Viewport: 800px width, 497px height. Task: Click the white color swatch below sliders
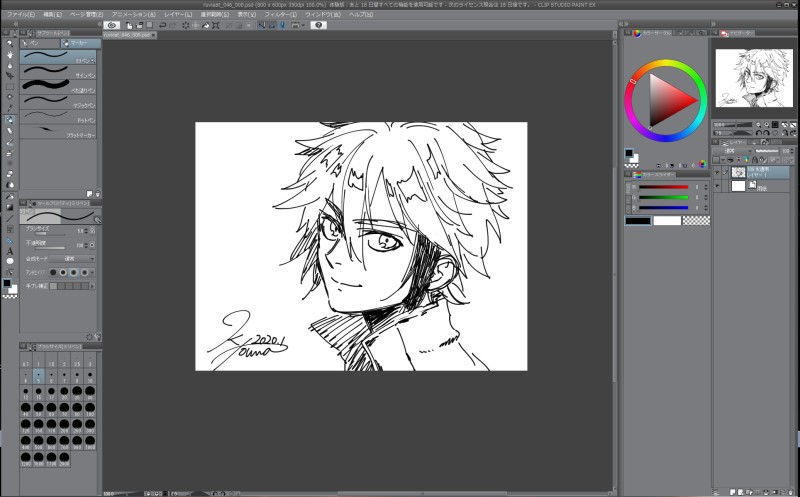(x=667, y=220)
